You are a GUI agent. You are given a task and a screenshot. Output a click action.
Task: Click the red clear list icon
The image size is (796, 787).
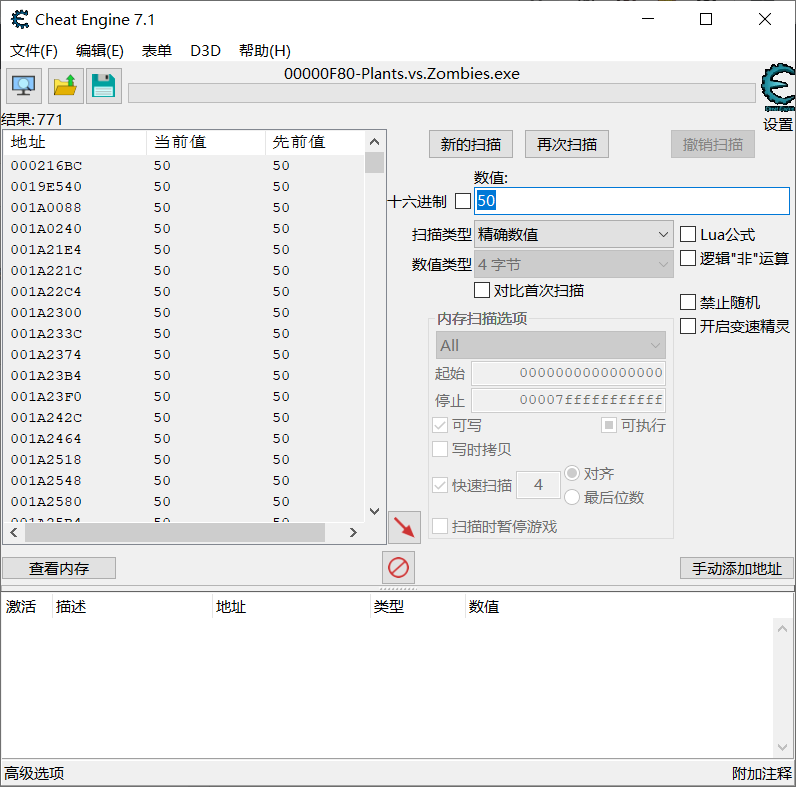[398, 567]
